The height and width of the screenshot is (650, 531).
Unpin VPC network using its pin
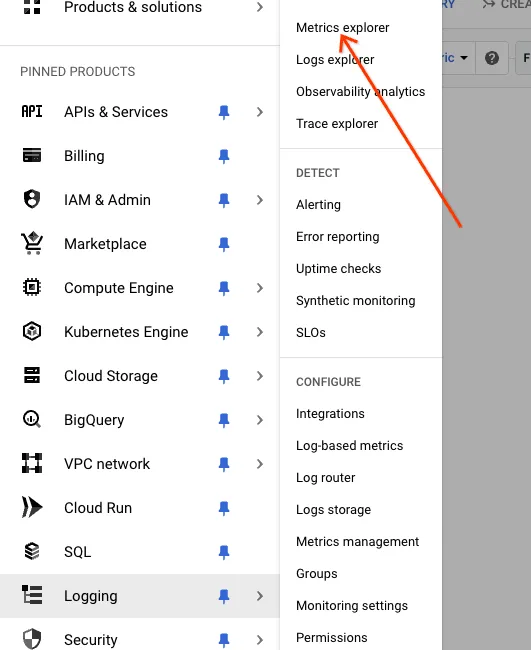pos(224,463)
